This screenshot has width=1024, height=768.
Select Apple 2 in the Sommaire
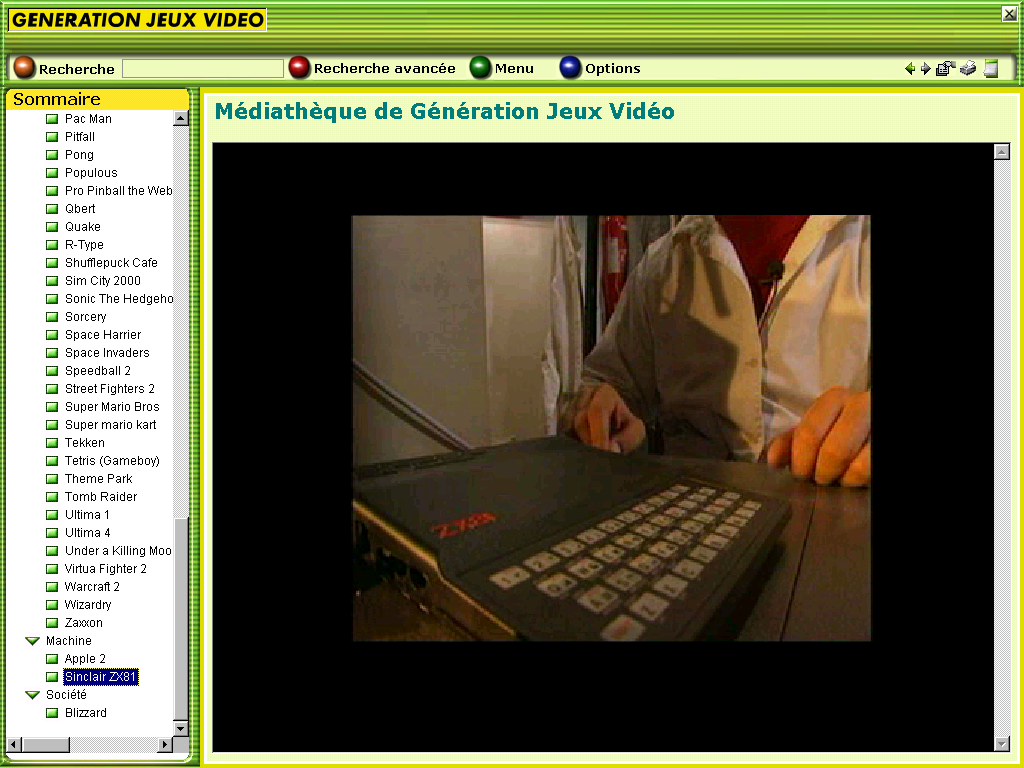point(85,659)
